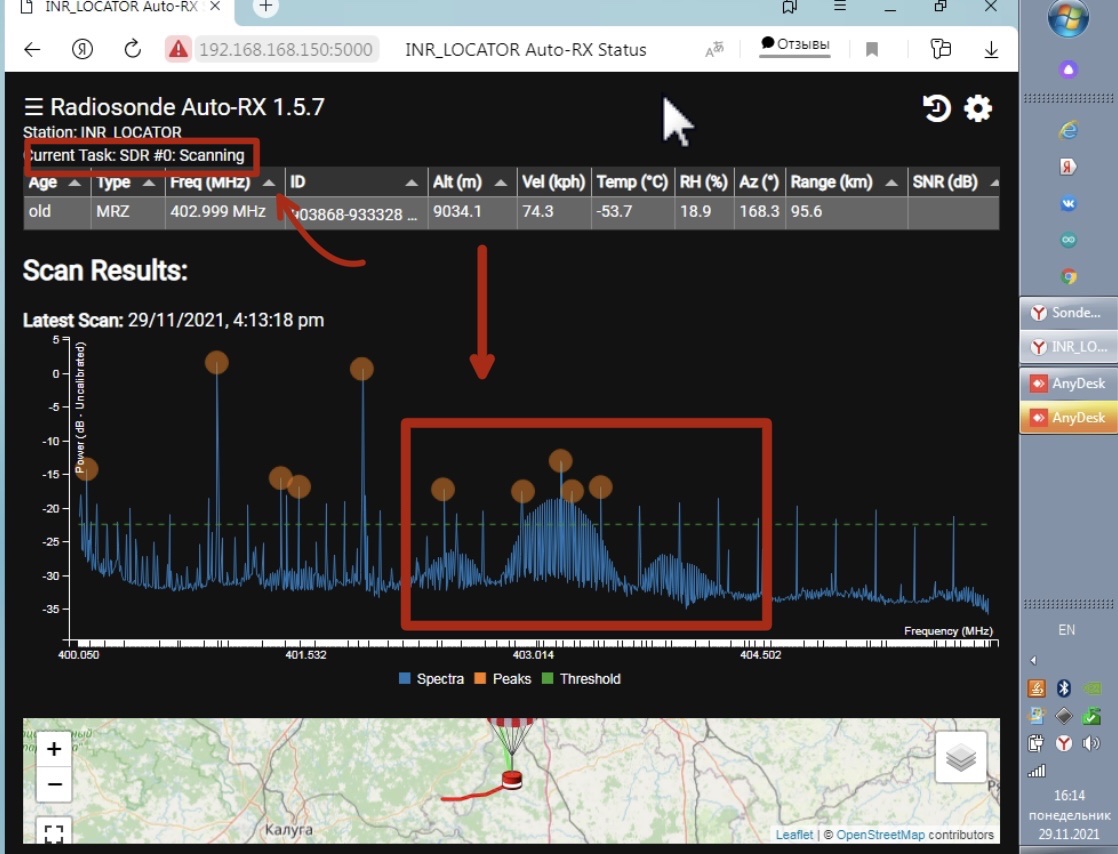Click the radiosonde landing marker on map
1118x854 pixels.
click(512, 779)
